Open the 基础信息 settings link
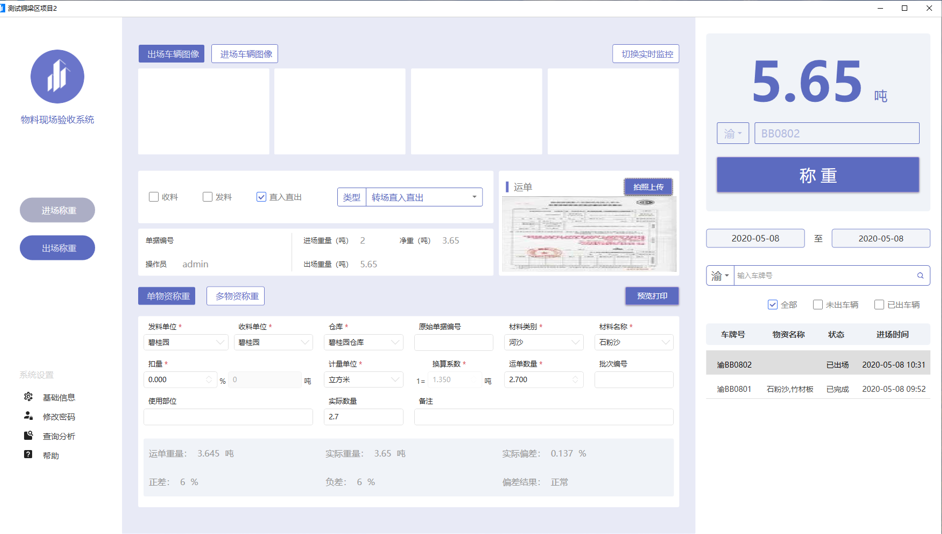Image resolution: width=942 pixels, height=534 pixels. click(x=59, y=397)
